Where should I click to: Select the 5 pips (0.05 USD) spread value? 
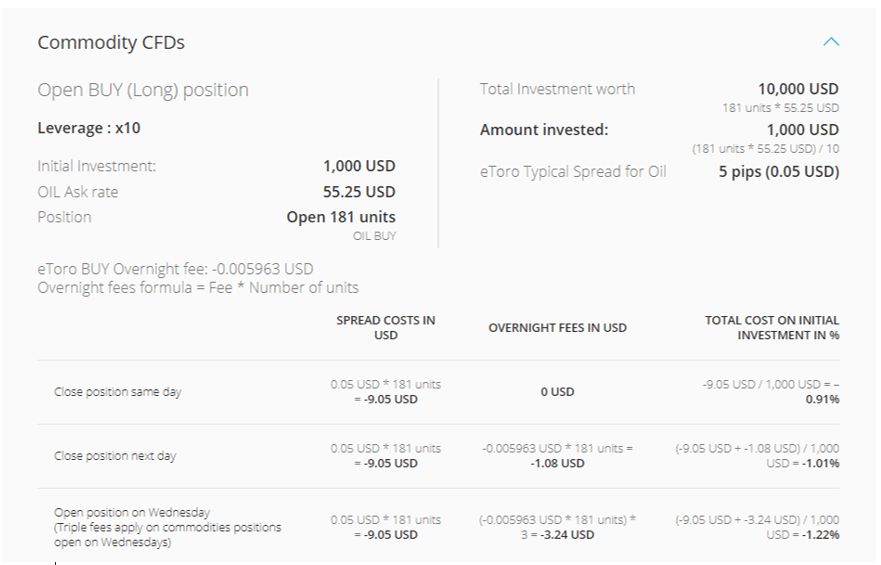pyautogui.click(x=779, y=172)
